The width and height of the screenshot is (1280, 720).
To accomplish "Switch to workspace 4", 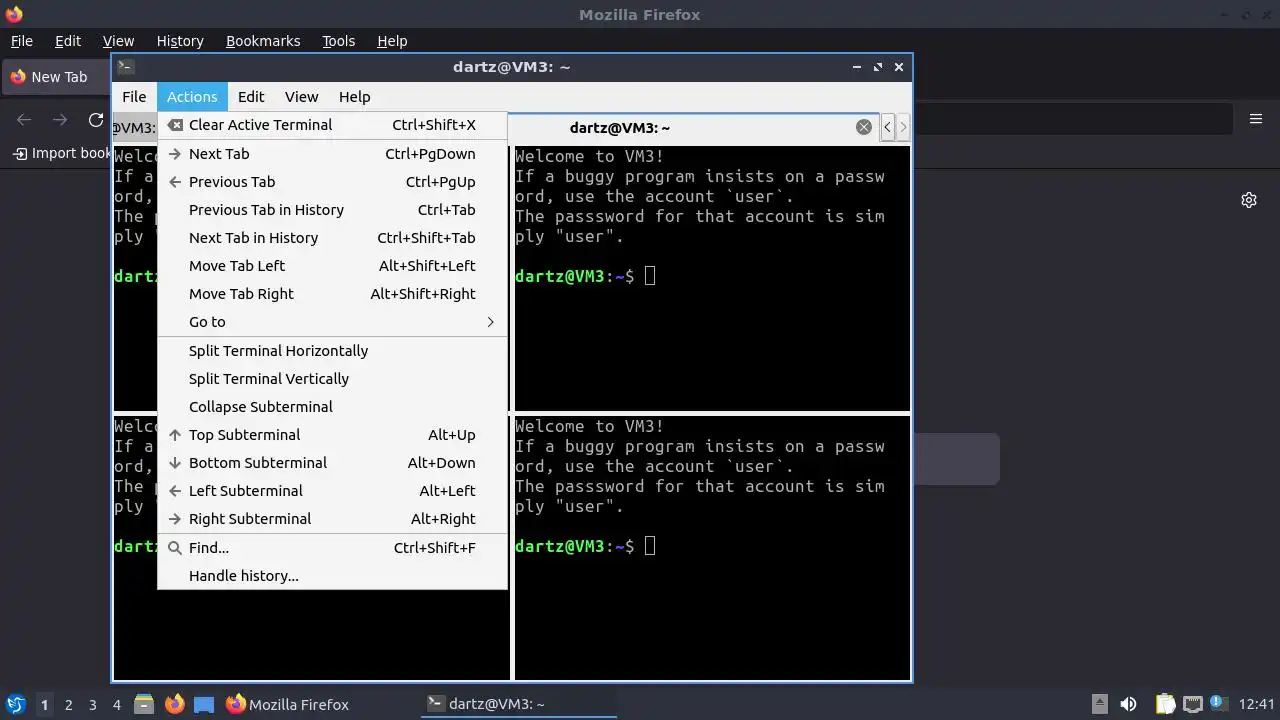I will [x=116, y=705].
